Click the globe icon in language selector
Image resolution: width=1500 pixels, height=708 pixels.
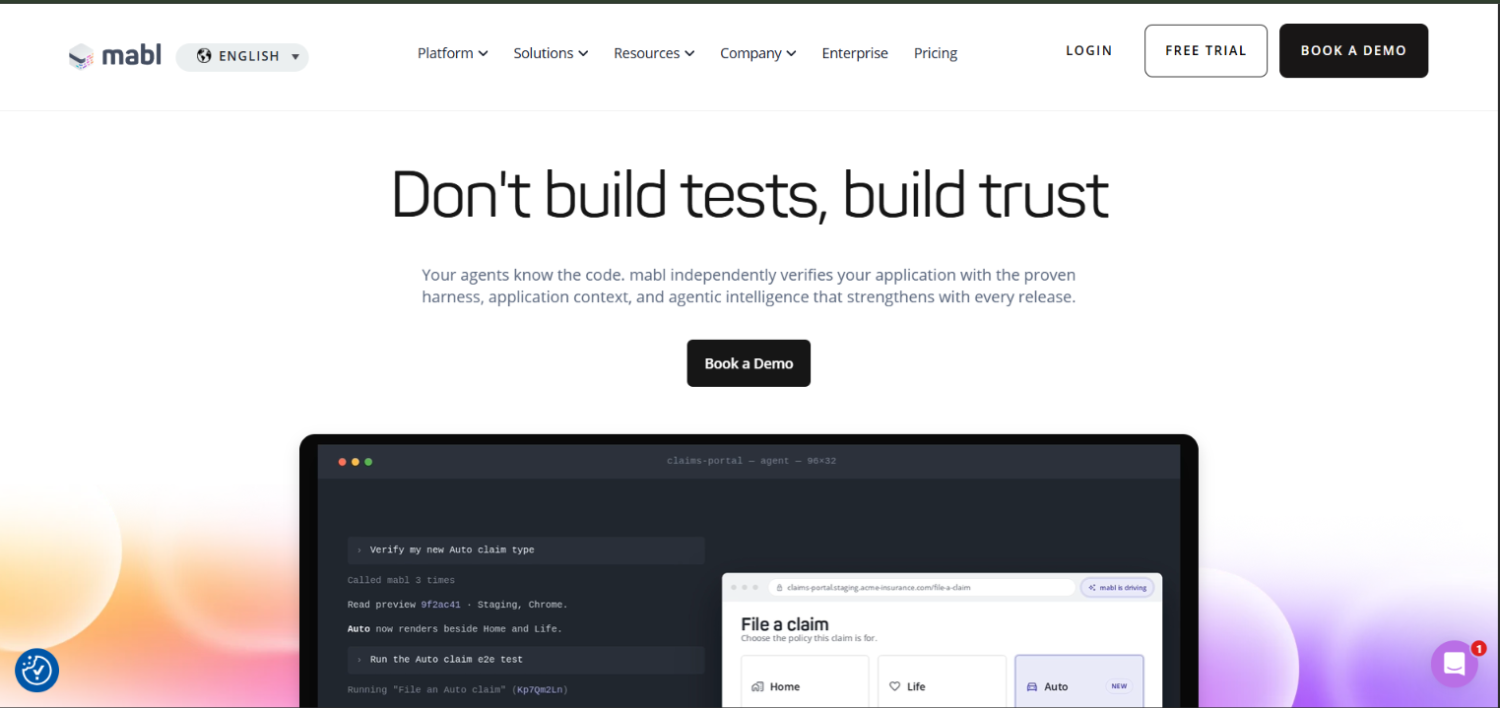pyautogui.click(x=204, y=56)
